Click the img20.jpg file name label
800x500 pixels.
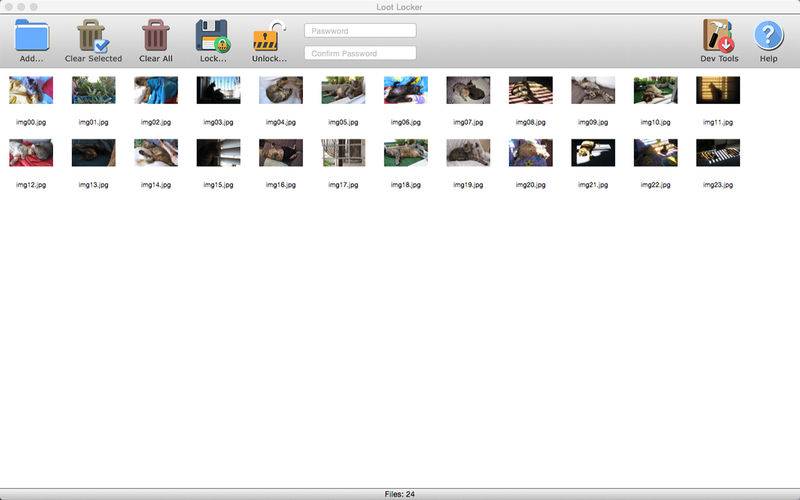(x=531, y=185)
